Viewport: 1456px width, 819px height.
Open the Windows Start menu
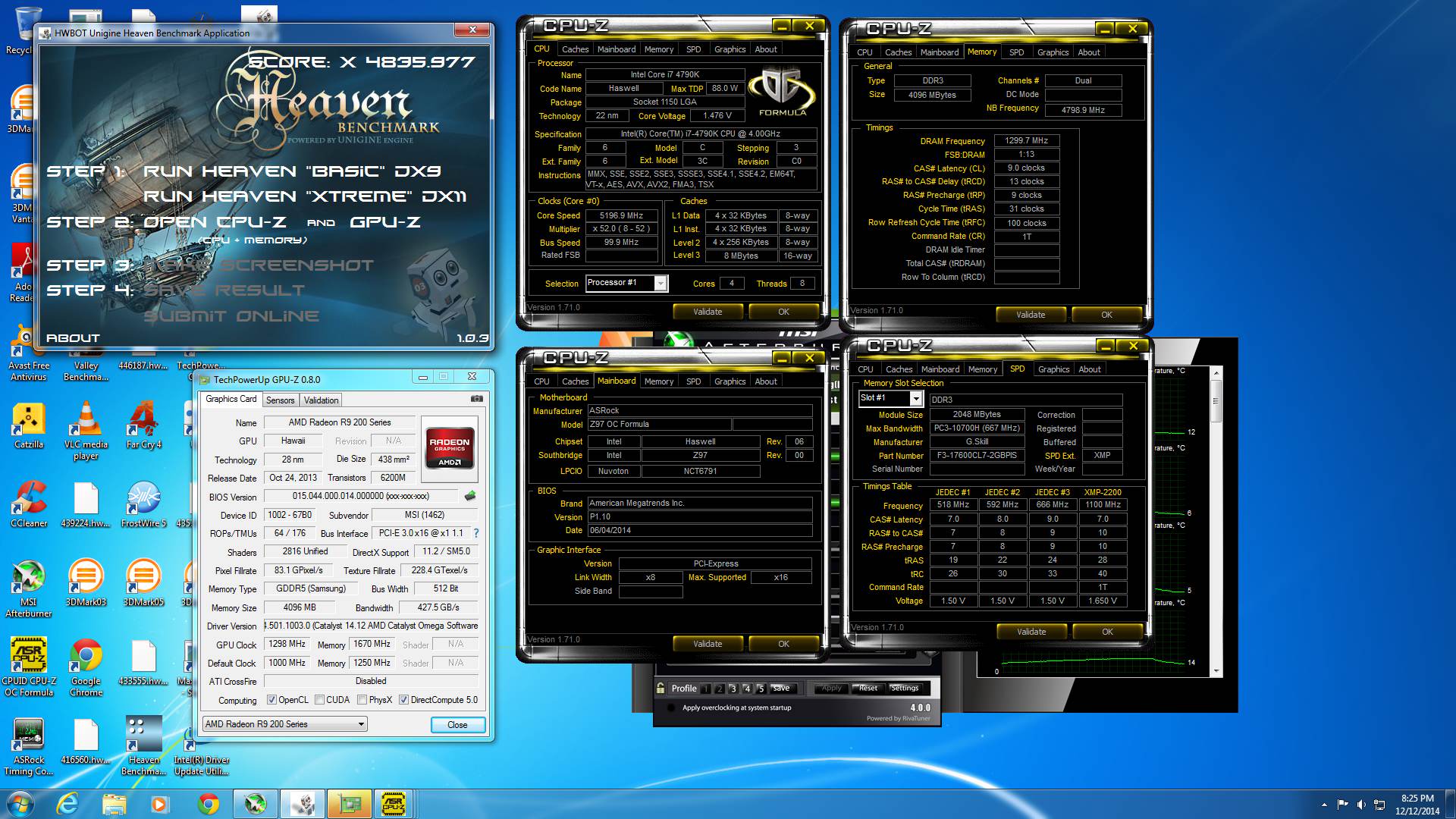coord(20,804)
